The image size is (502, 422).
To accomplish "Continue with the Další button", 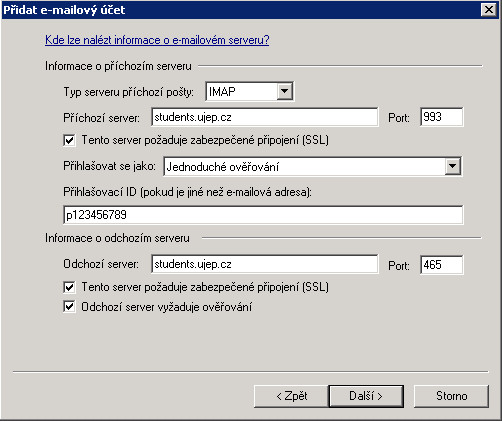I will click(366, 396).
